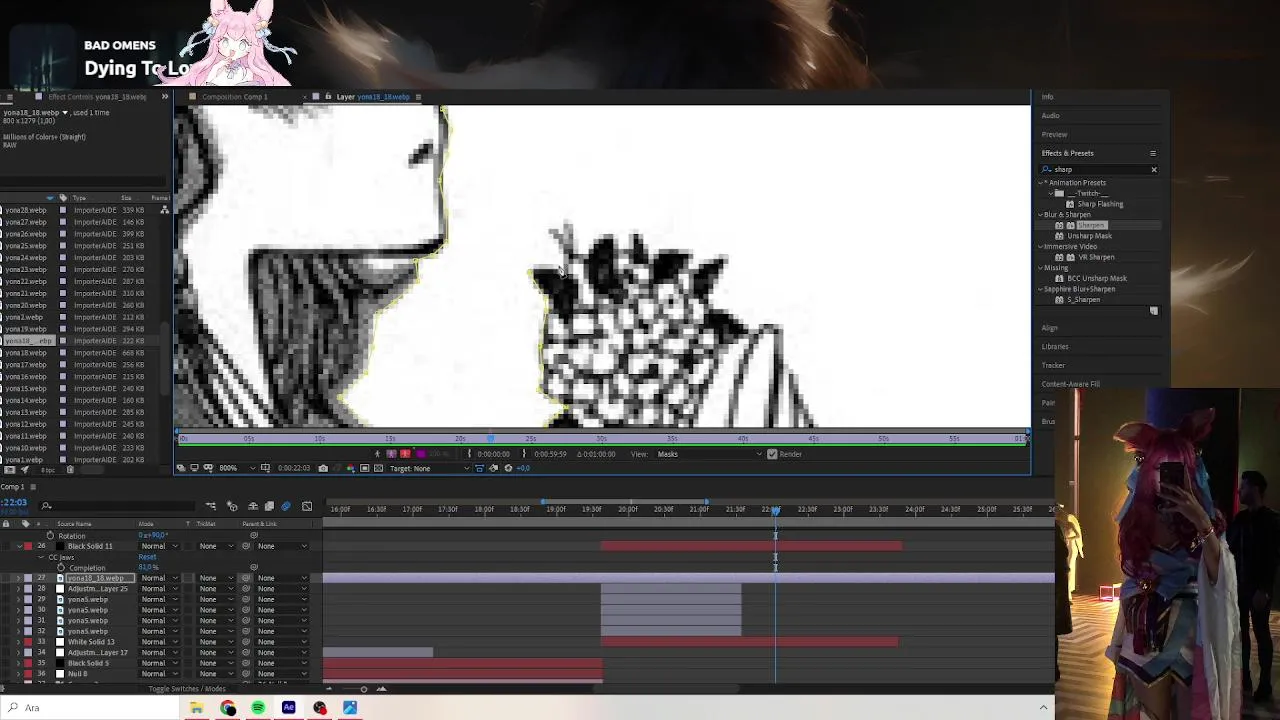1280x720 pixels.
Task: Click Reset for the CC Jaws effect
Action: click(146, 558)
